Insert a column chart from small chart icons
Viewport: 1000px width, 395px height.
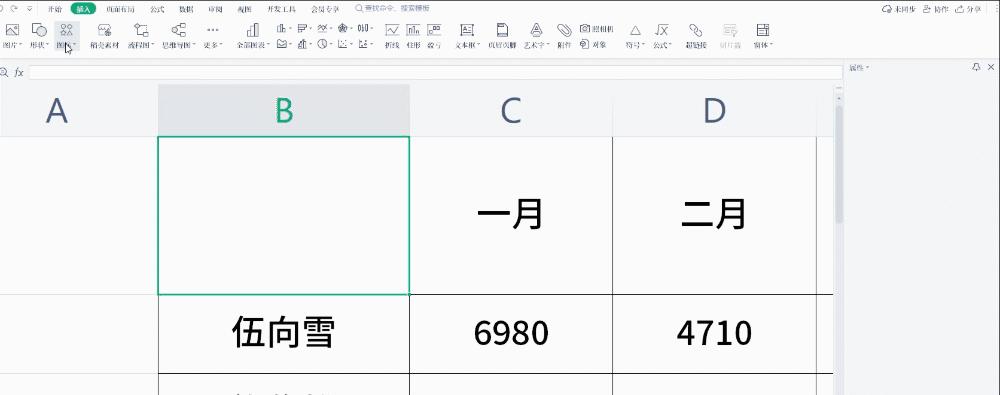click(x=281, y=29)
